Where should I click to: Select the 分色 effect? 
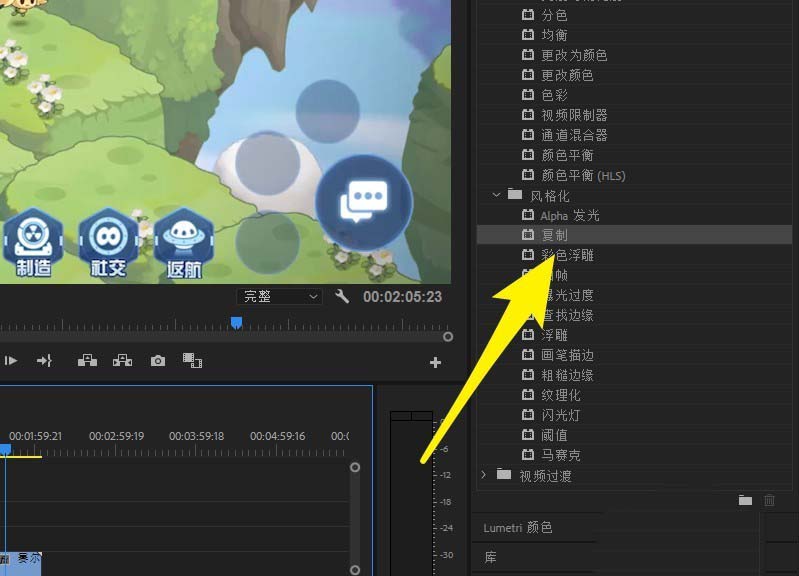pos(554,15)
